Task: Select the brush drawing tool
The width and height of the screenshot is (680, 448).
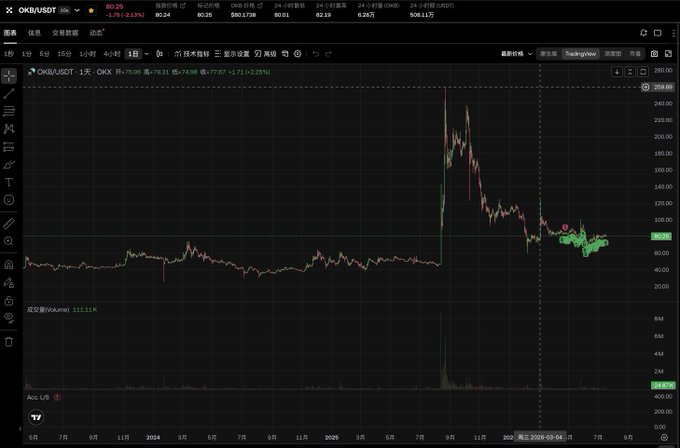Action: click(9, 165)
